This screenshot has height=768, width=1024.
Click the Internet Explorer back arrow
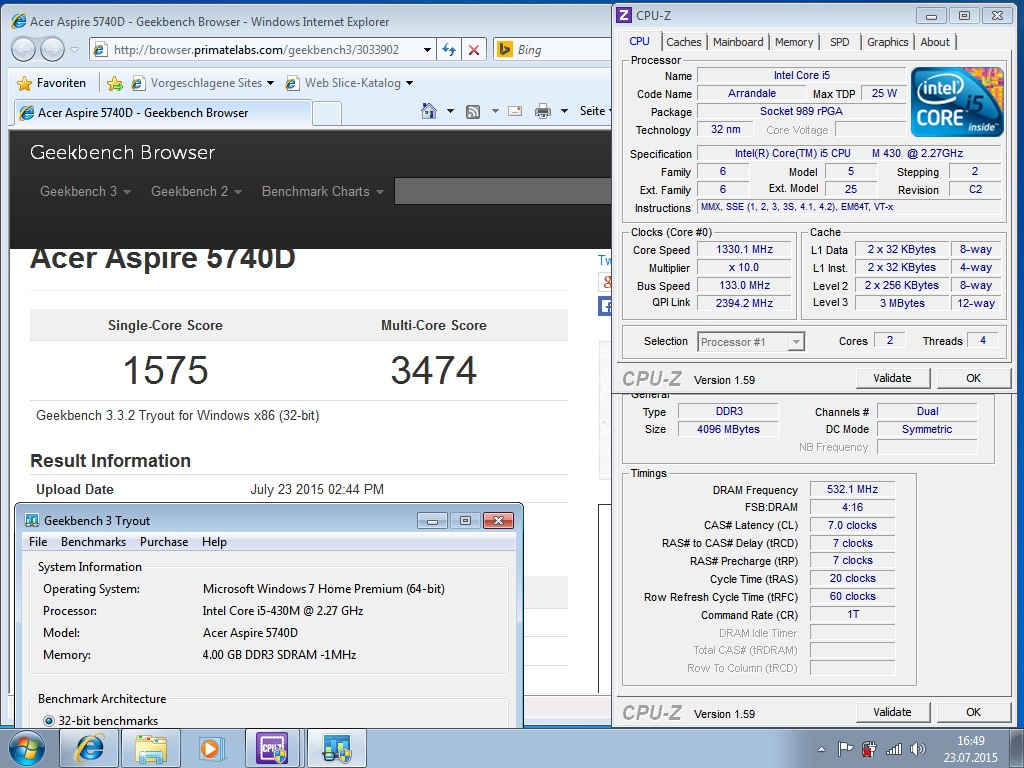24,49
